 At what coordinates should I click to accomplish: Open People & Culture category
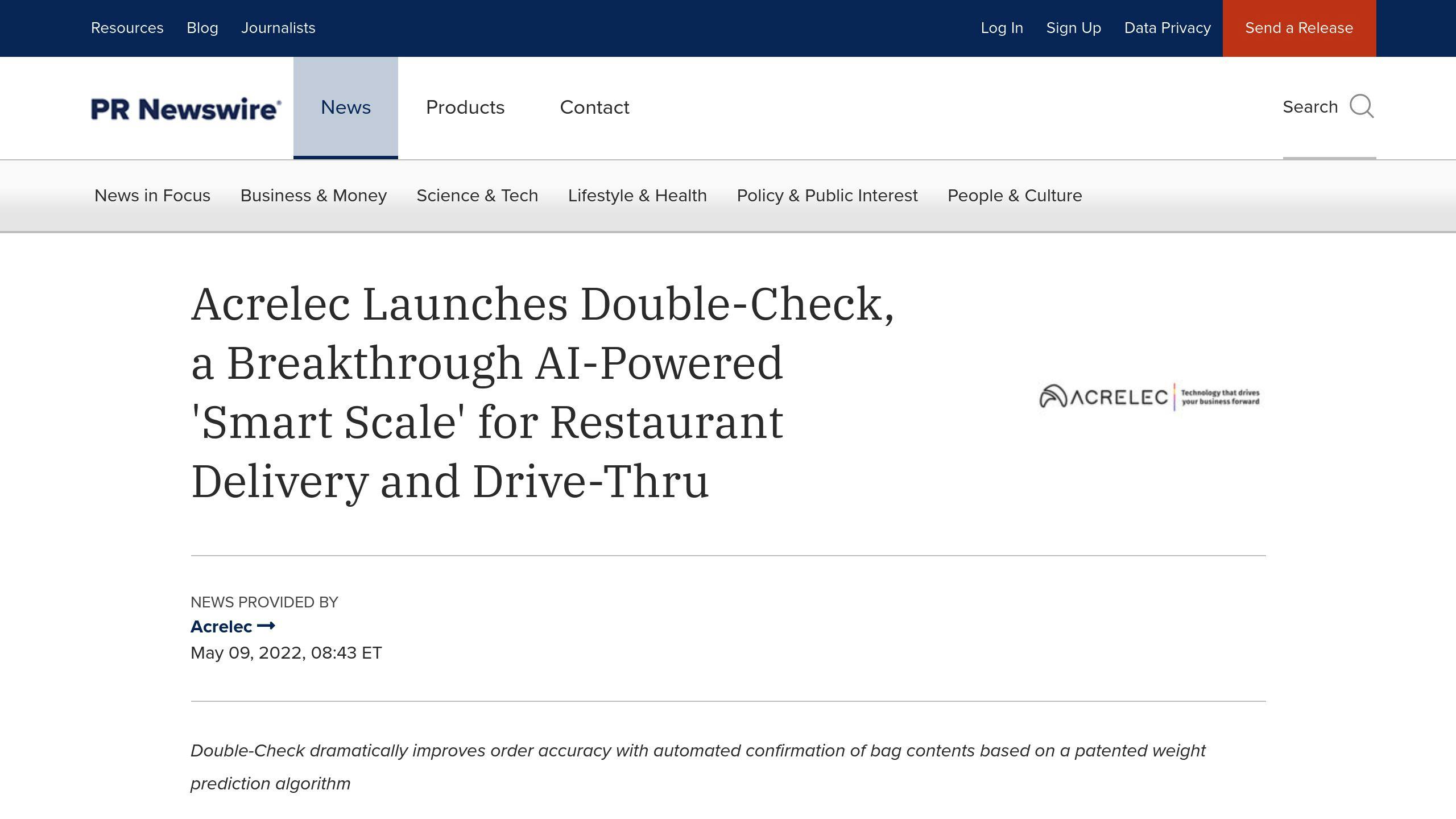click(1015, 196)
